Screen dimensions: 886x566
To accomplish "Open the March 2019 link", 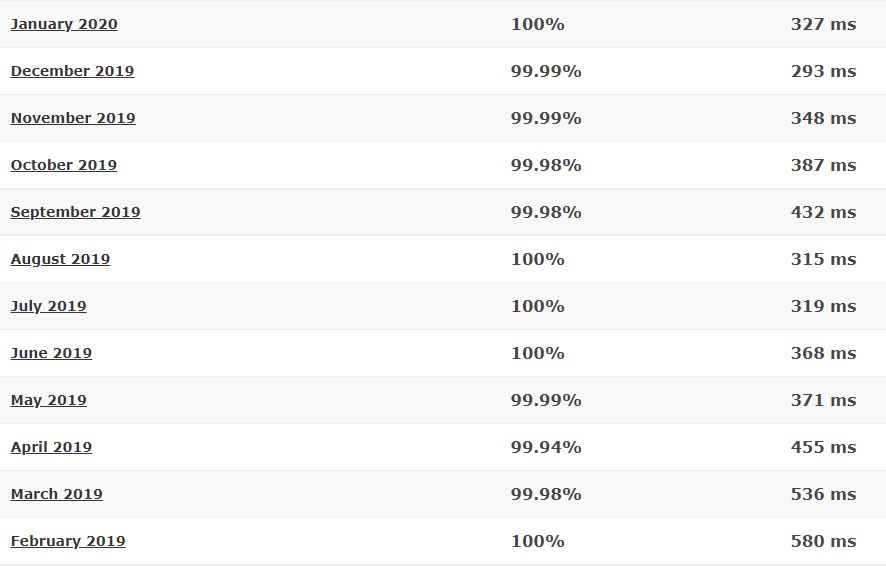I will pyautogui.click(x=57, y=494).
